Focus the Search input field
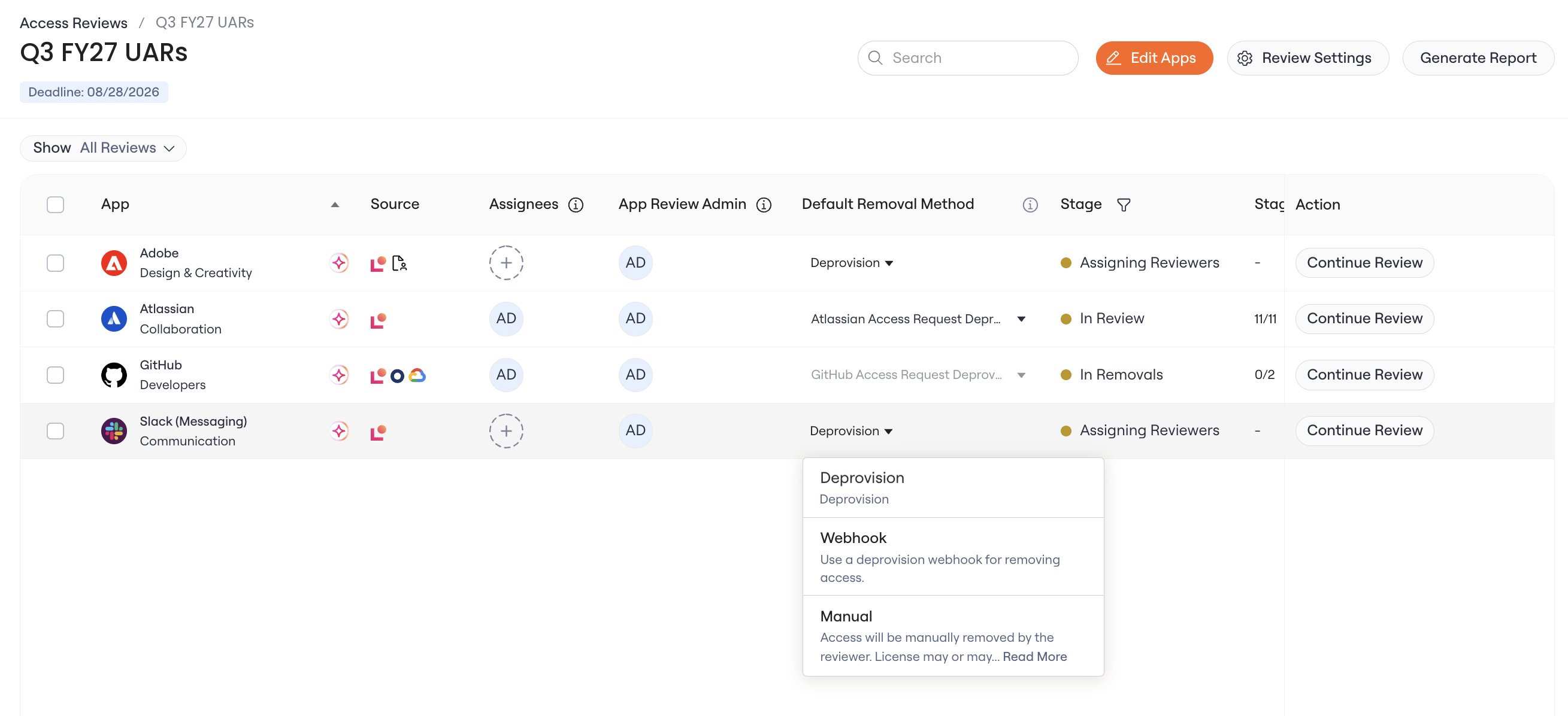This screenshot has height=716, width=1568. click(x=968, y=58)
